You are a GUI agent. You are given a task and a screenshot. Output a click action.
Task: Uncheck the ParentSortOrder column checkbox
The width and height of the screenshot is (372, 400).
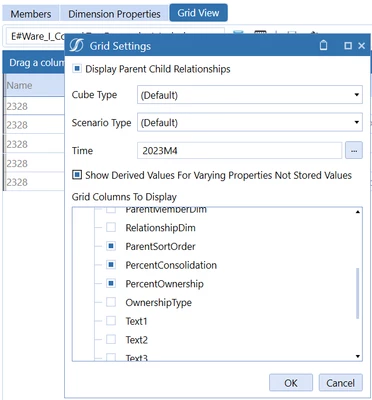pyautogui.click(x=111, y=246)
